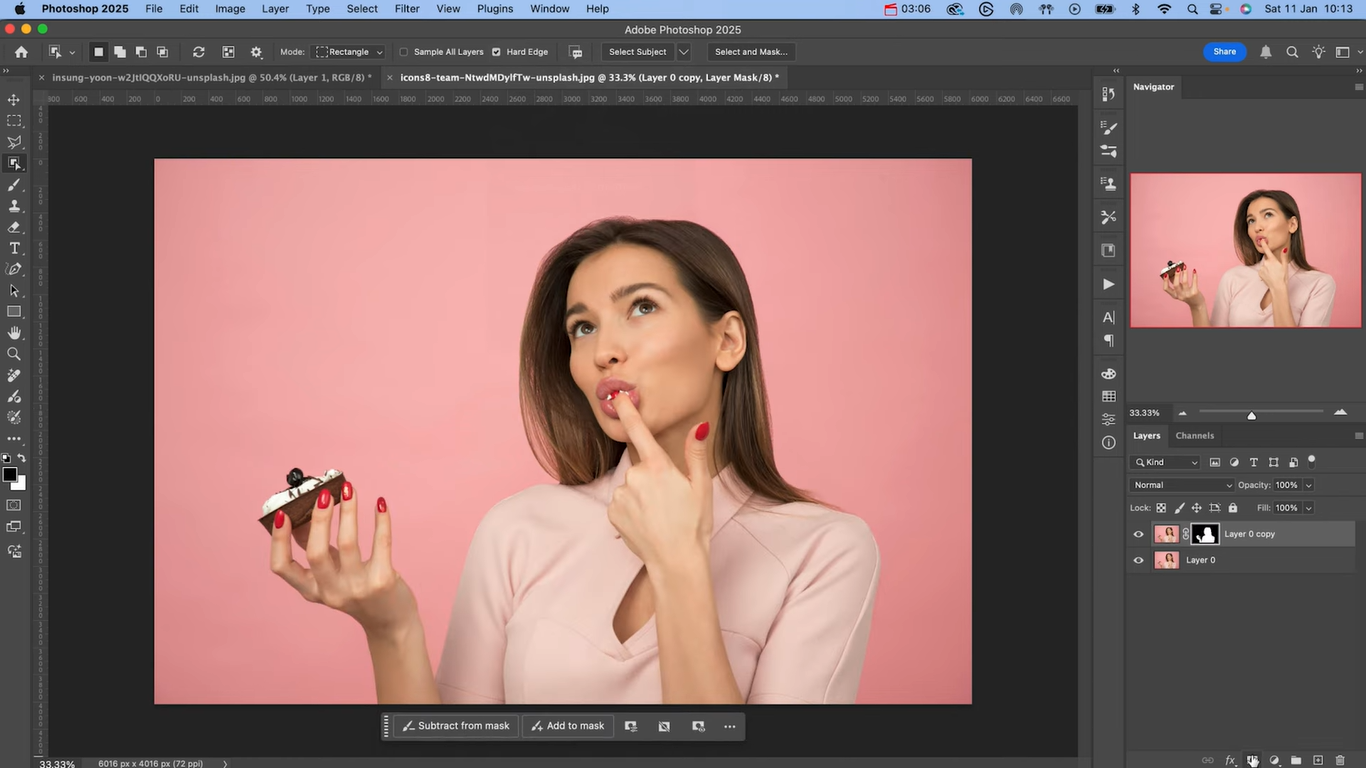The image size is (1366, 768).
Task: Hide the Layer 0 copy layer
Action: pos(1139,534)
